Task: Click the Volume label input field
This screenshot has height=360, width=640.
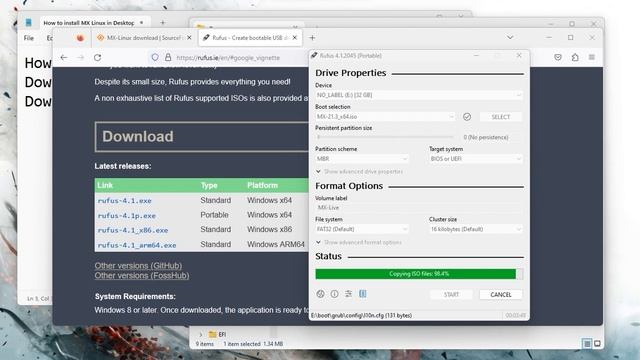Action: (419, 208)
